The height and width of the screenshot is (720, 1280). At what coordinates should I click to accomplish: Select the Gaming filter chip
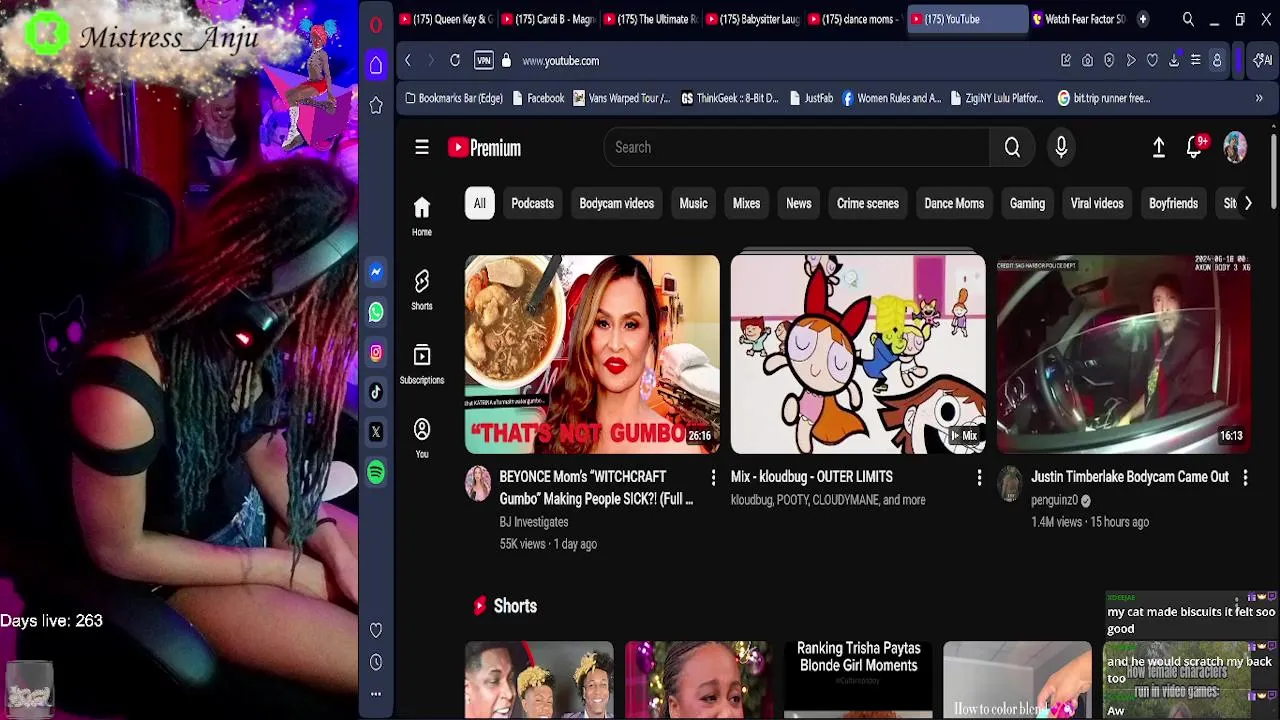click(1027, 204)
